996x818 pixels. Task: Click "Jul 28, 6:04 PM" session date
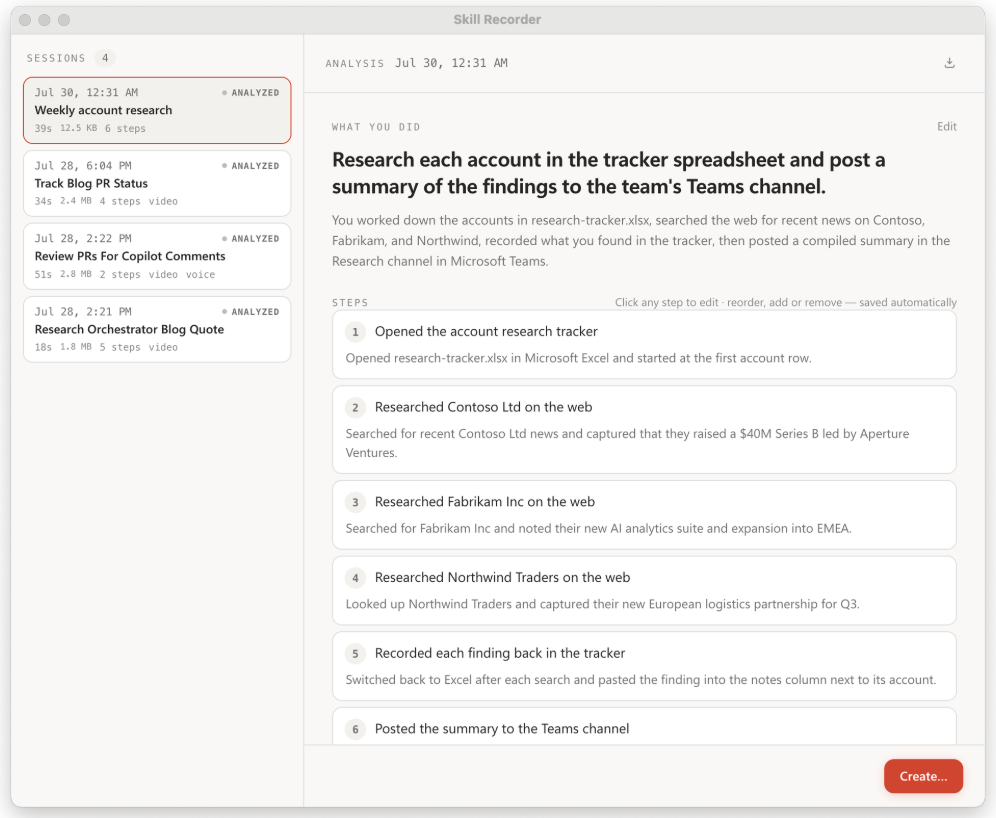(x=83, y=165)
